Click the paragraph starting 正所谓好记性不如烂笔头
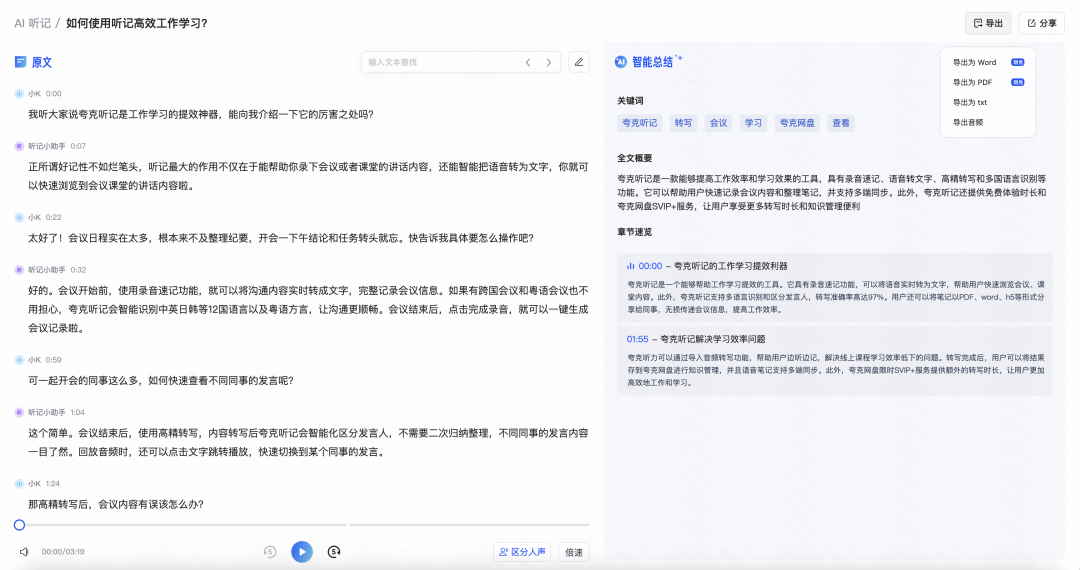Viewport: 1080px width, 570px height. (x=308, y=176)
